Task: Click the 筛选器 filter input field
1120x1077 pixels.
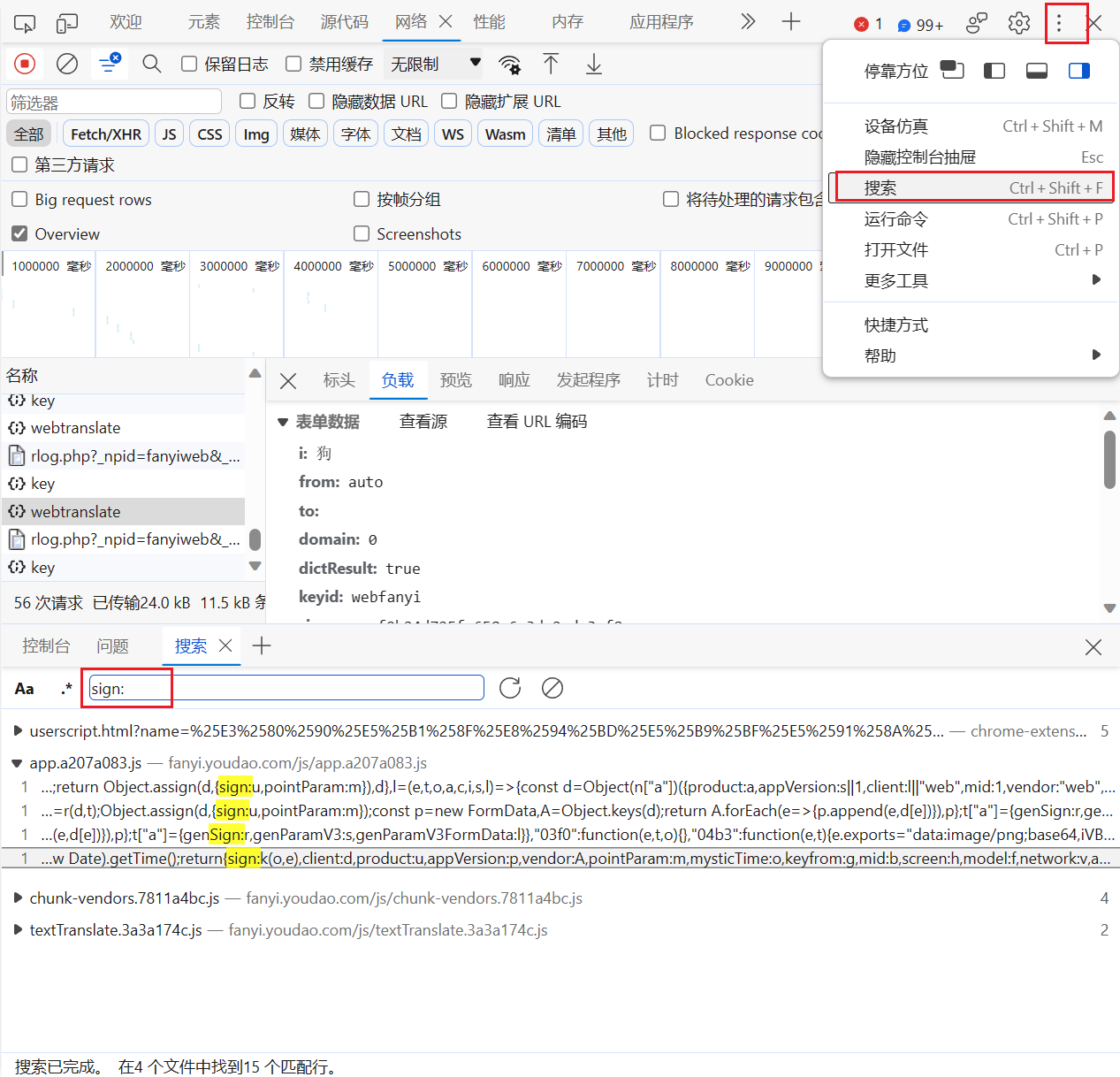Action: pyautogui.click(x=114, y=102)
